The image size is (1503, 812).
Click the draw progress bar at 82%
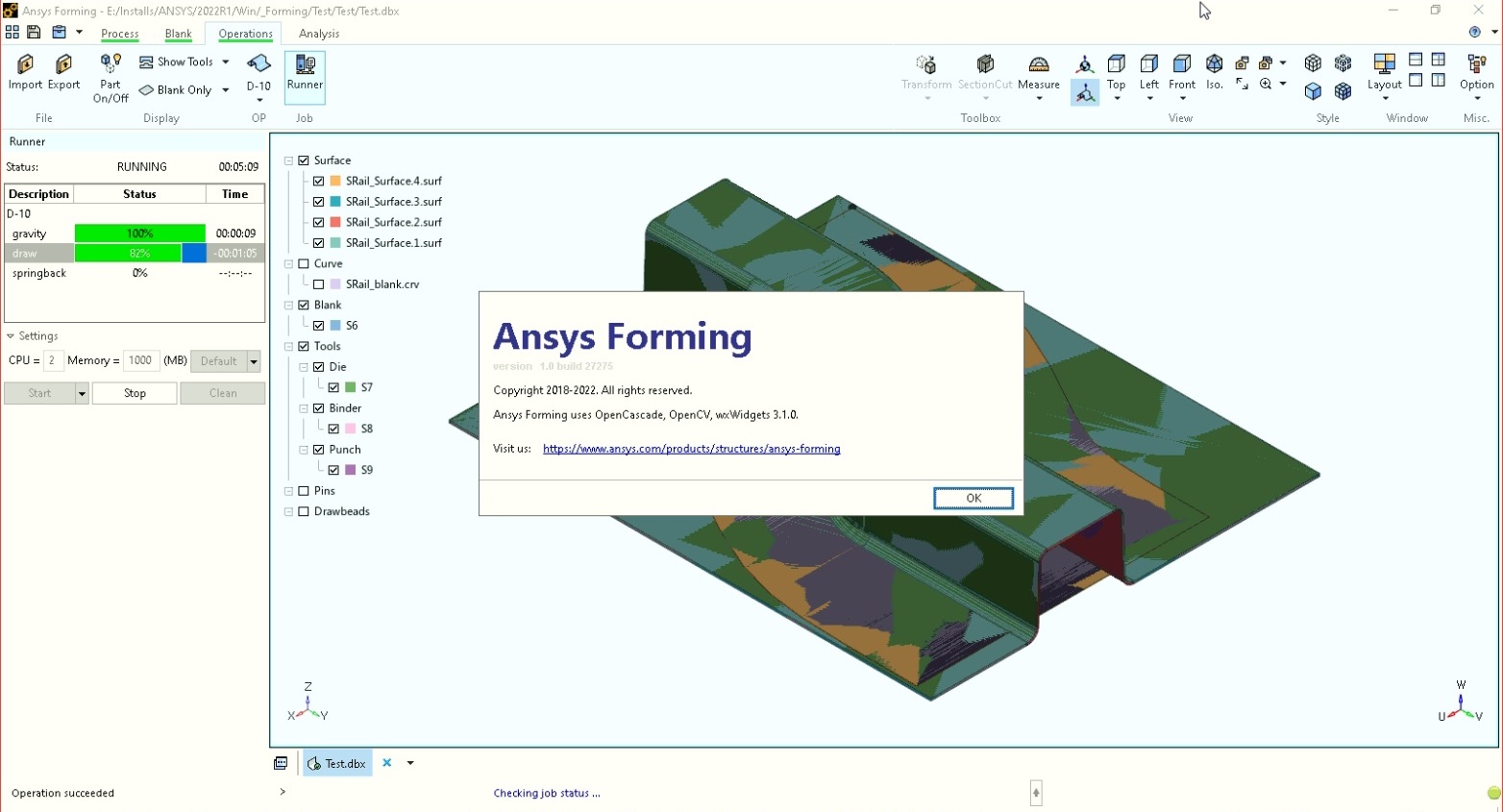[139, 254]
